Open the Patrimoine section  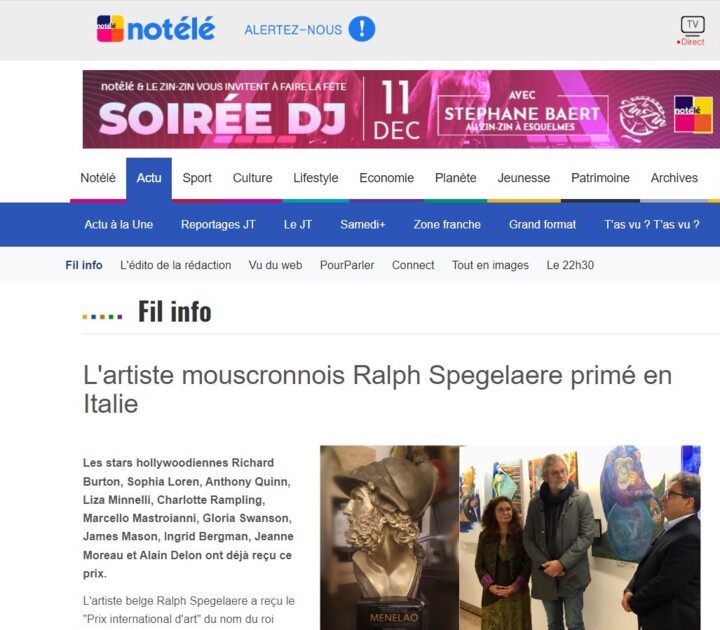(x=600, y=178)
